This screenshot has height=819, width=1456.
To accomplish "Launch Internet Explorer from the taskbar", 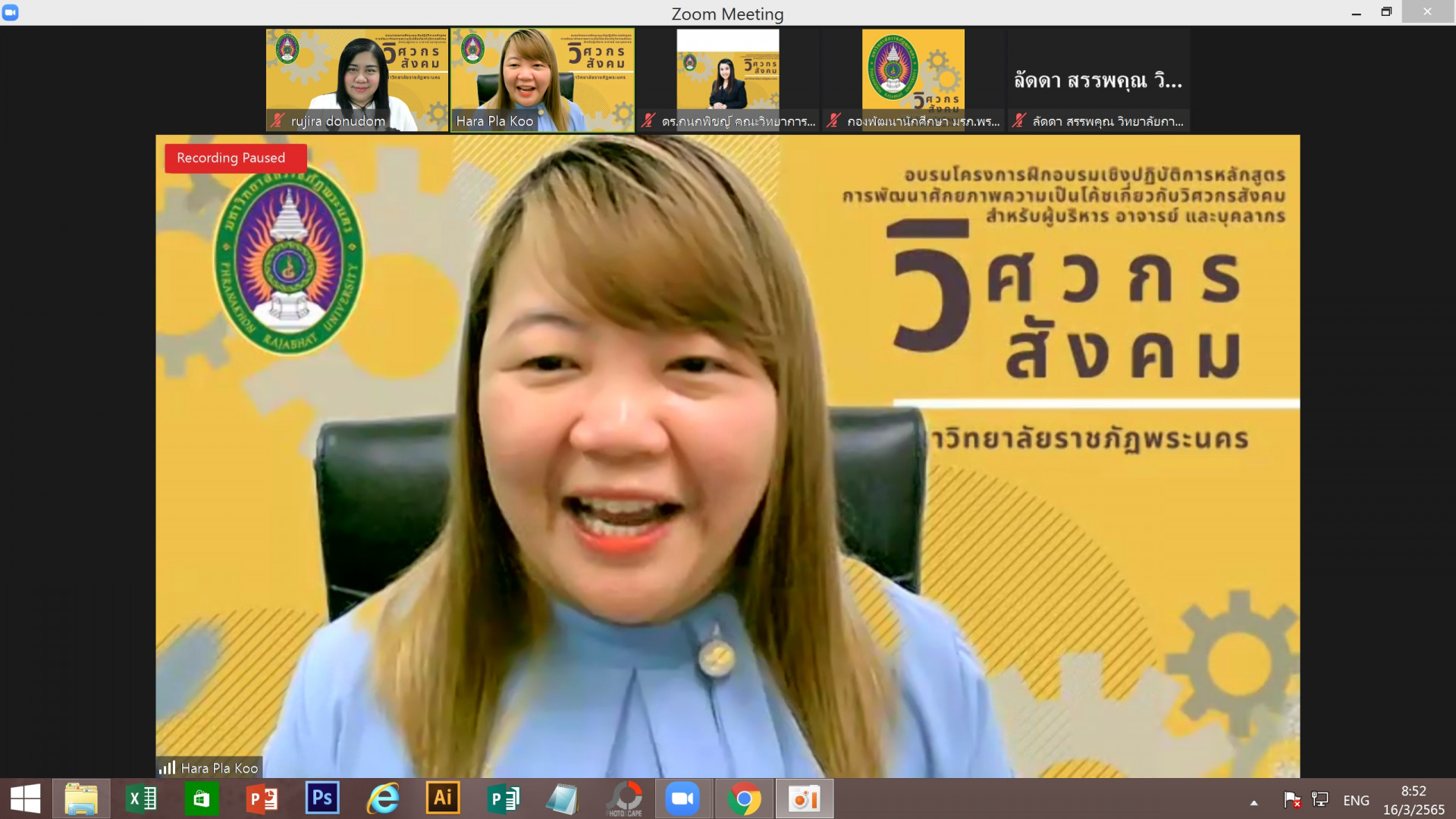I will tap(383, 799).
